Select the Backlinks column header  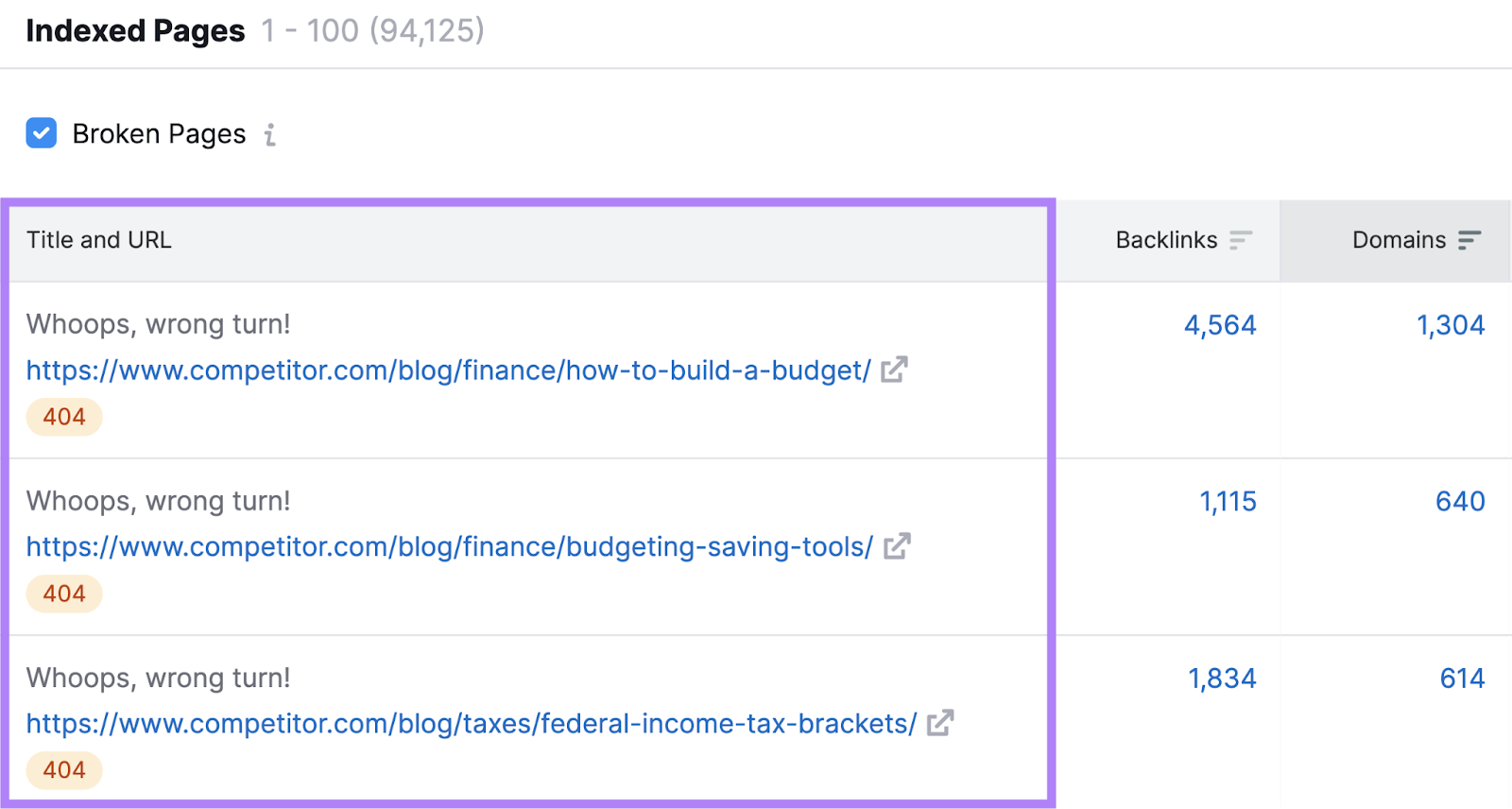pos(1166,240)
